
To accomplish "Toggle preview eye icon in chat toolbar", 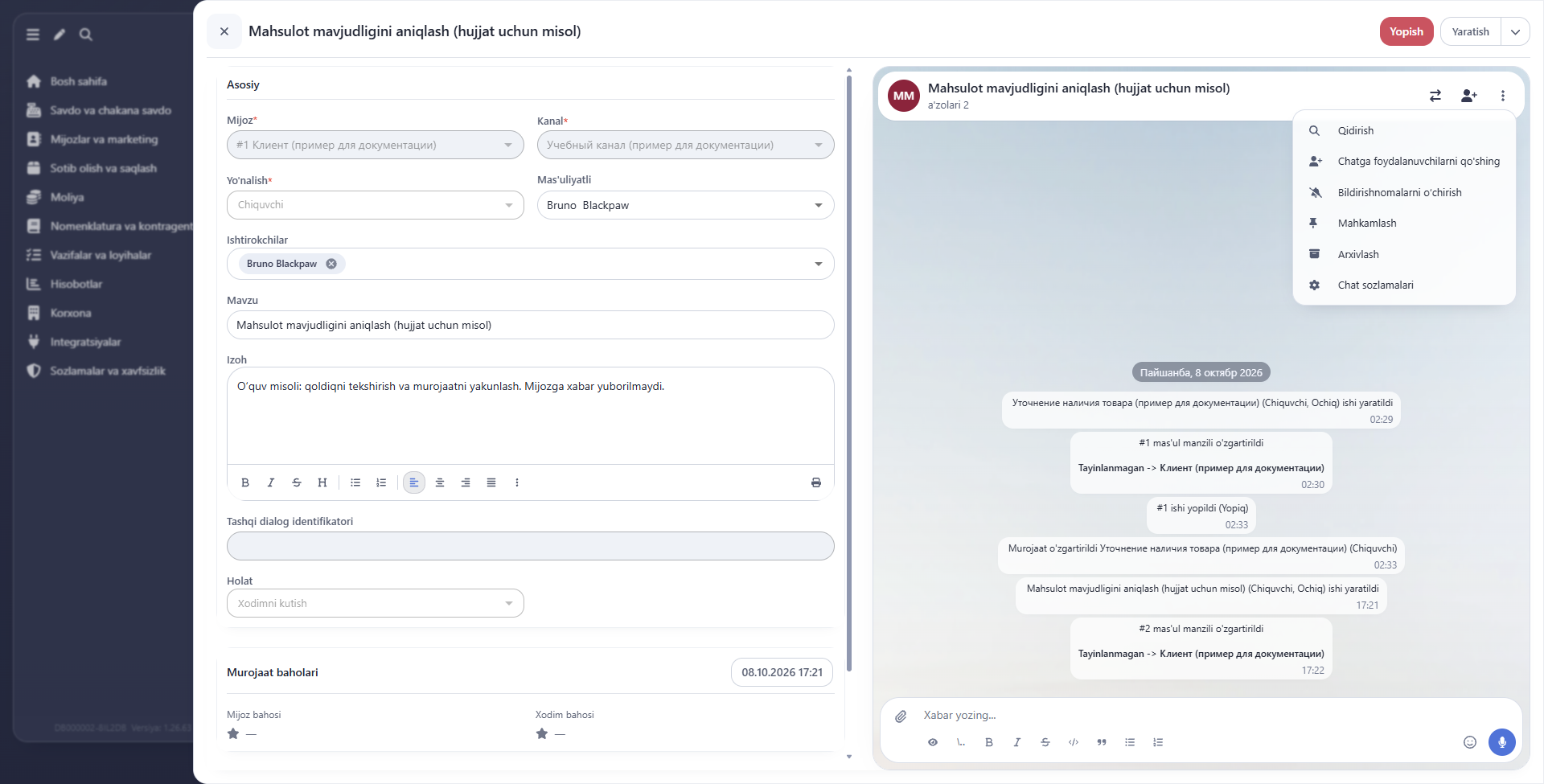I will (933, 742).
